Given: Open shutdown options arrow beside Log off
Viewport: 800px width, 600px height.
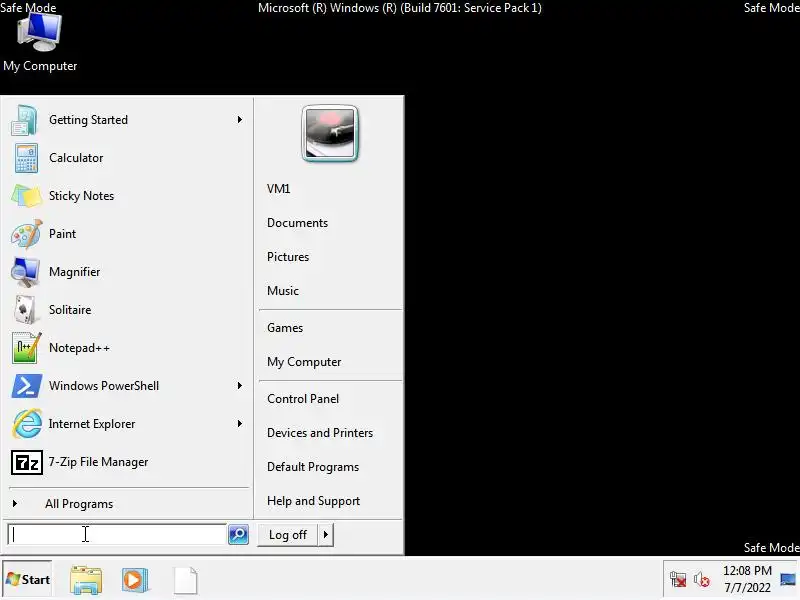Looking at the screenshot, I should click(326, 535).
